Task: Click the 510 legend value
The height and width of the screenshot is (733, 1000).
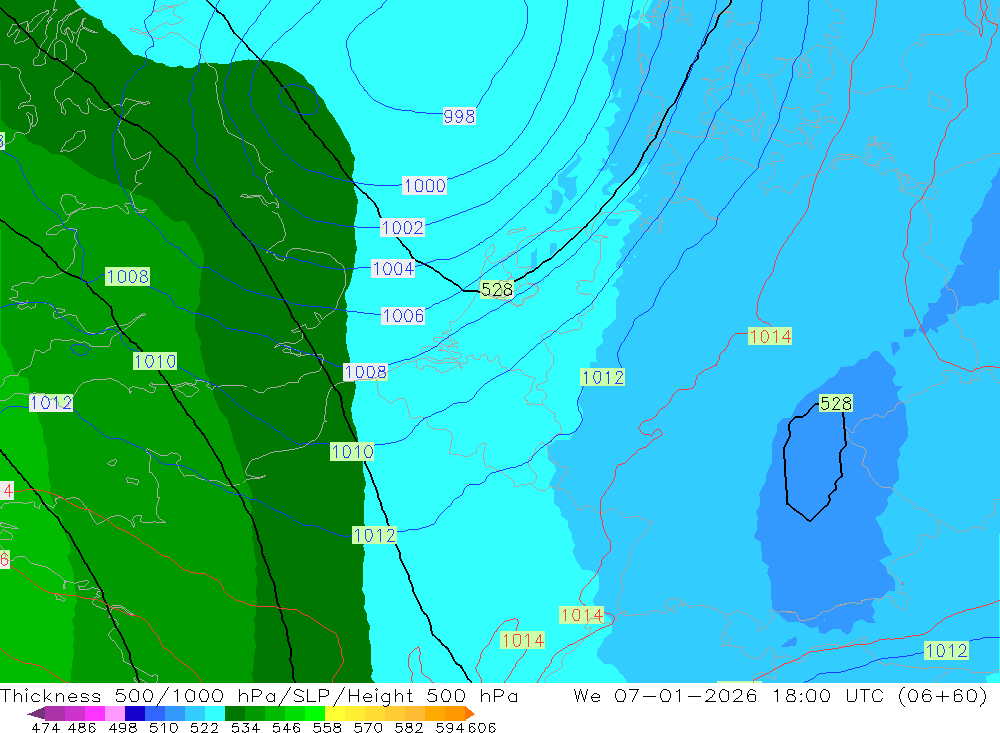Action: pos(164,728)
